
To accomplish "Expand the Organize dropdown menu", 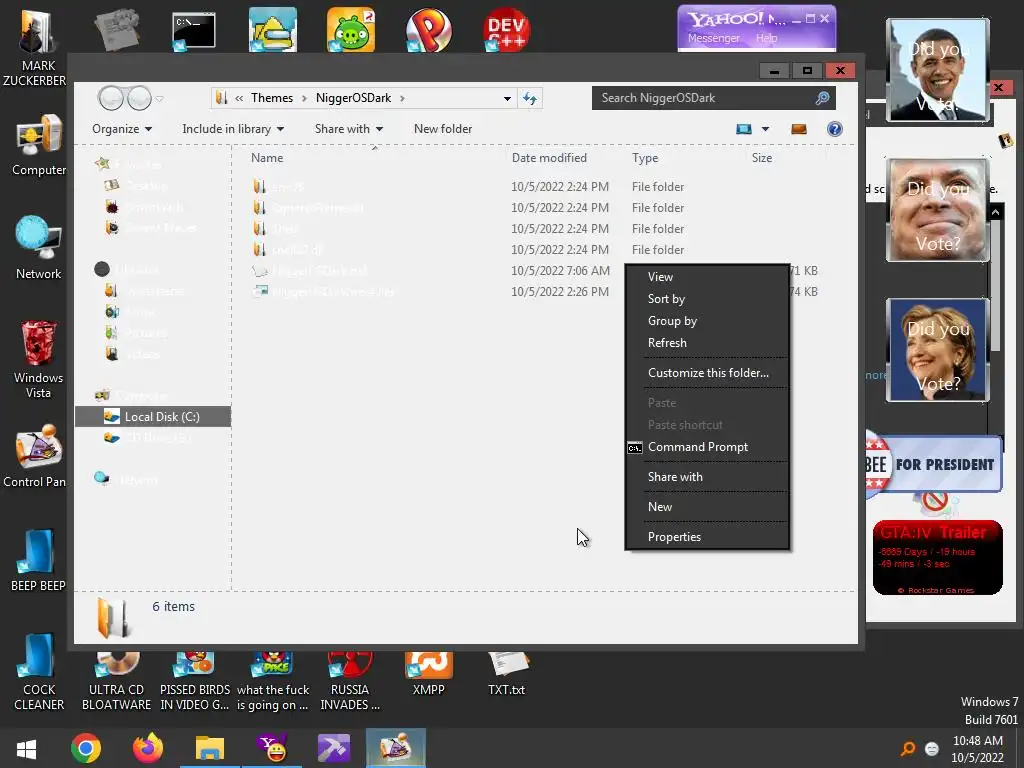I will [121, 129].
